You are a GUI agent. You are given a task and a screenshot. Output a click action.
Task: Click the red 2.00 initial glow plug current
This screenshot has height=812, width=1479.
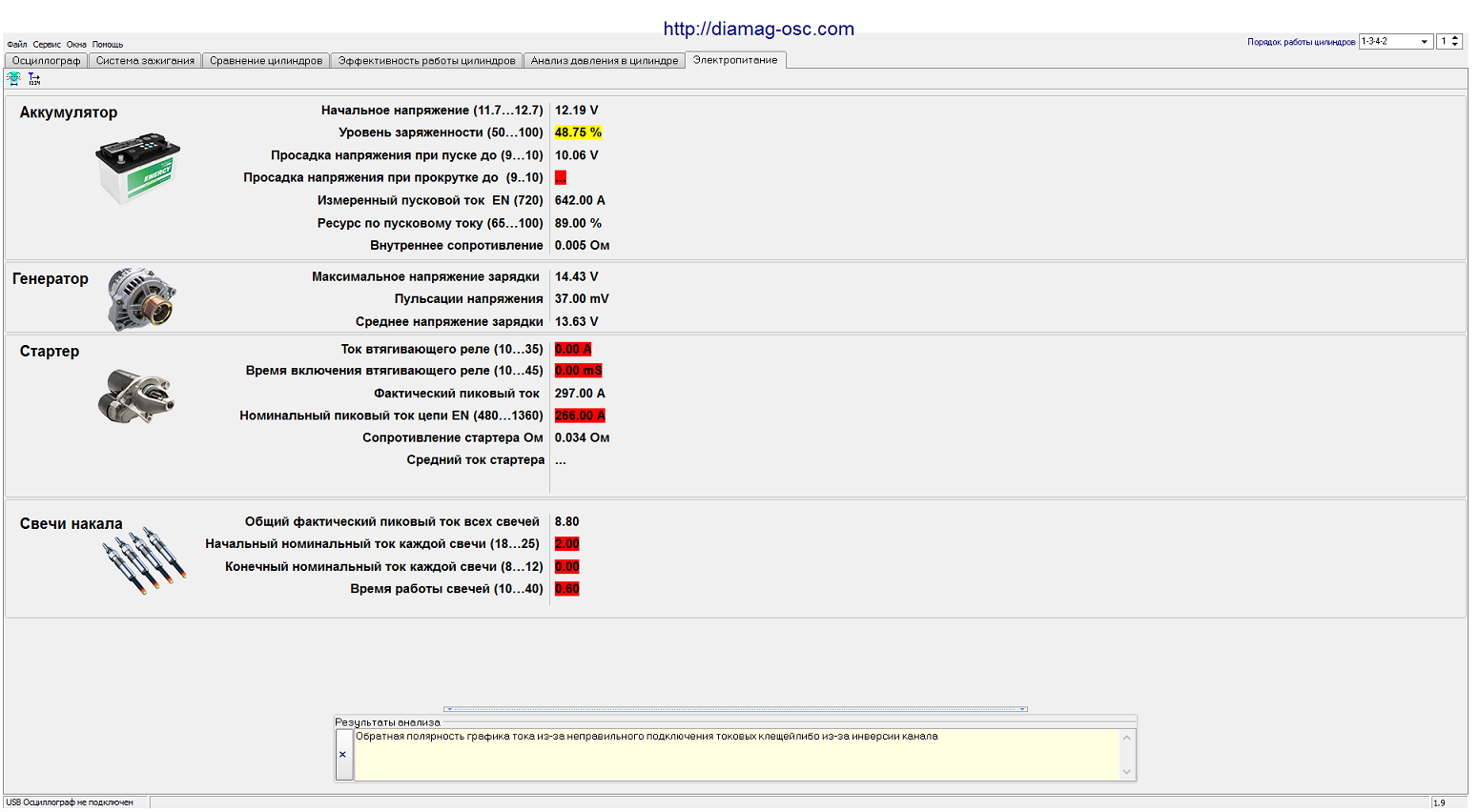[x=566, y=544]
